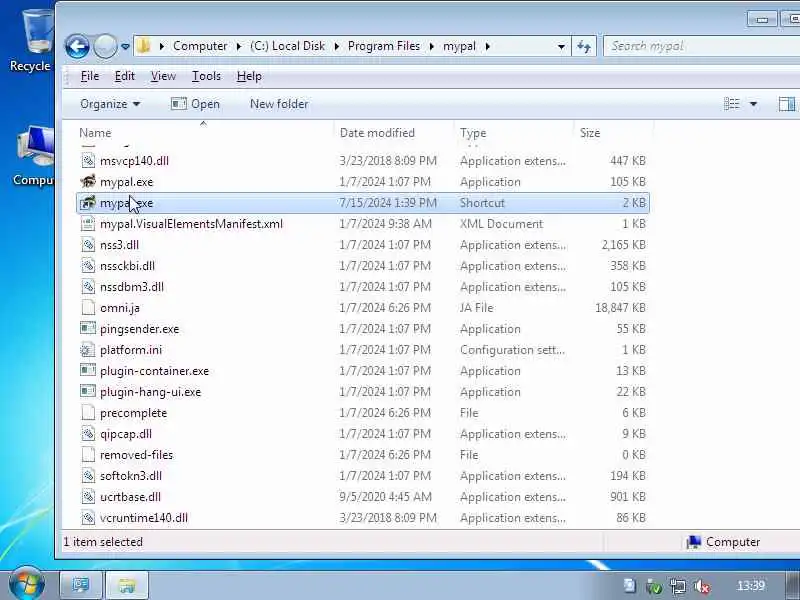Open the Tools menu
Screen dimensions: 800x600
click(206, 76)
